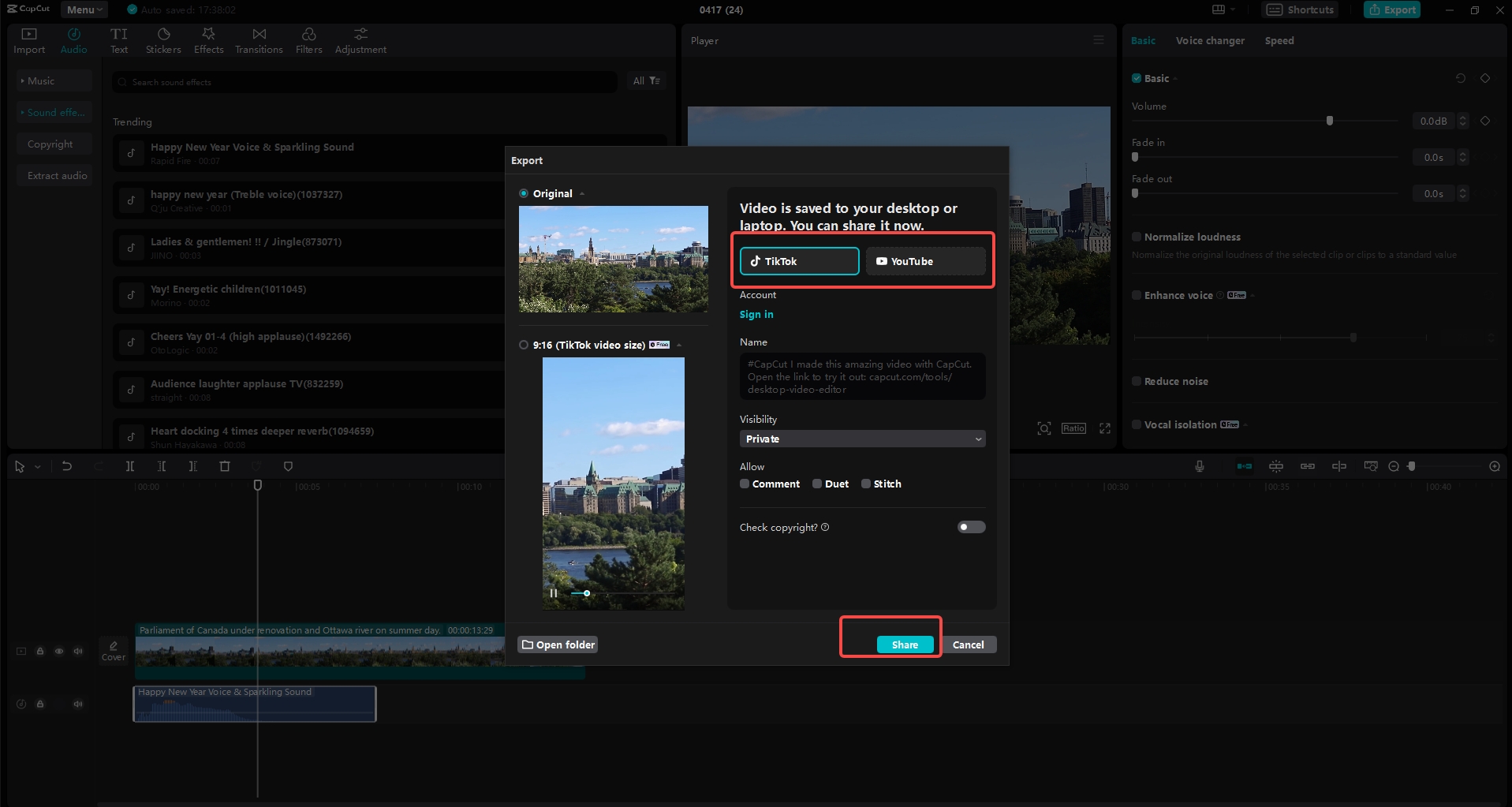Screen dimensions: 1512x807
Task: Select the Effects tool in the top bar
Action: 208,39
